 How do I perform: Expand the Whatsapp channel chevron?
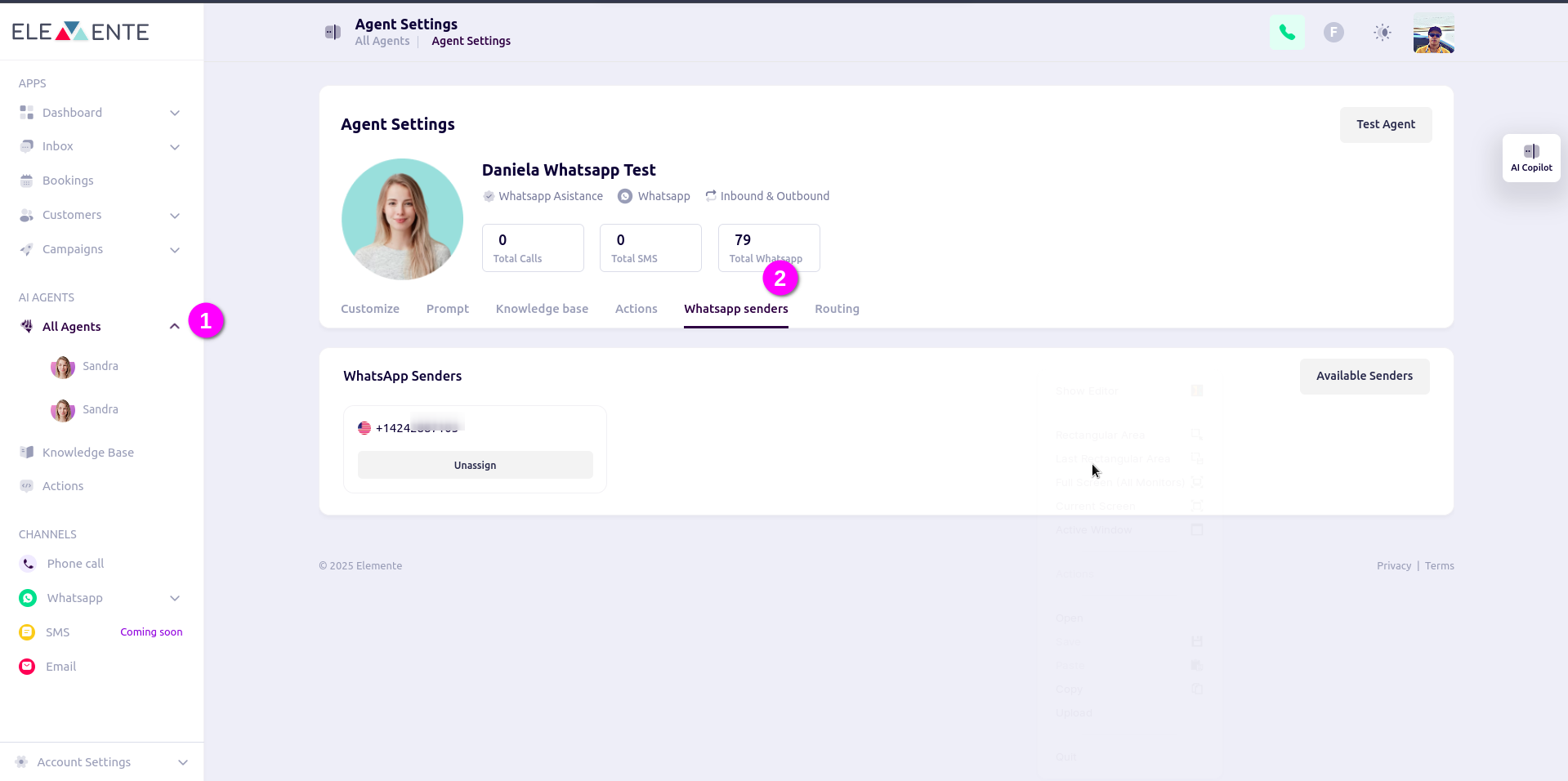[x=175, y=598]
